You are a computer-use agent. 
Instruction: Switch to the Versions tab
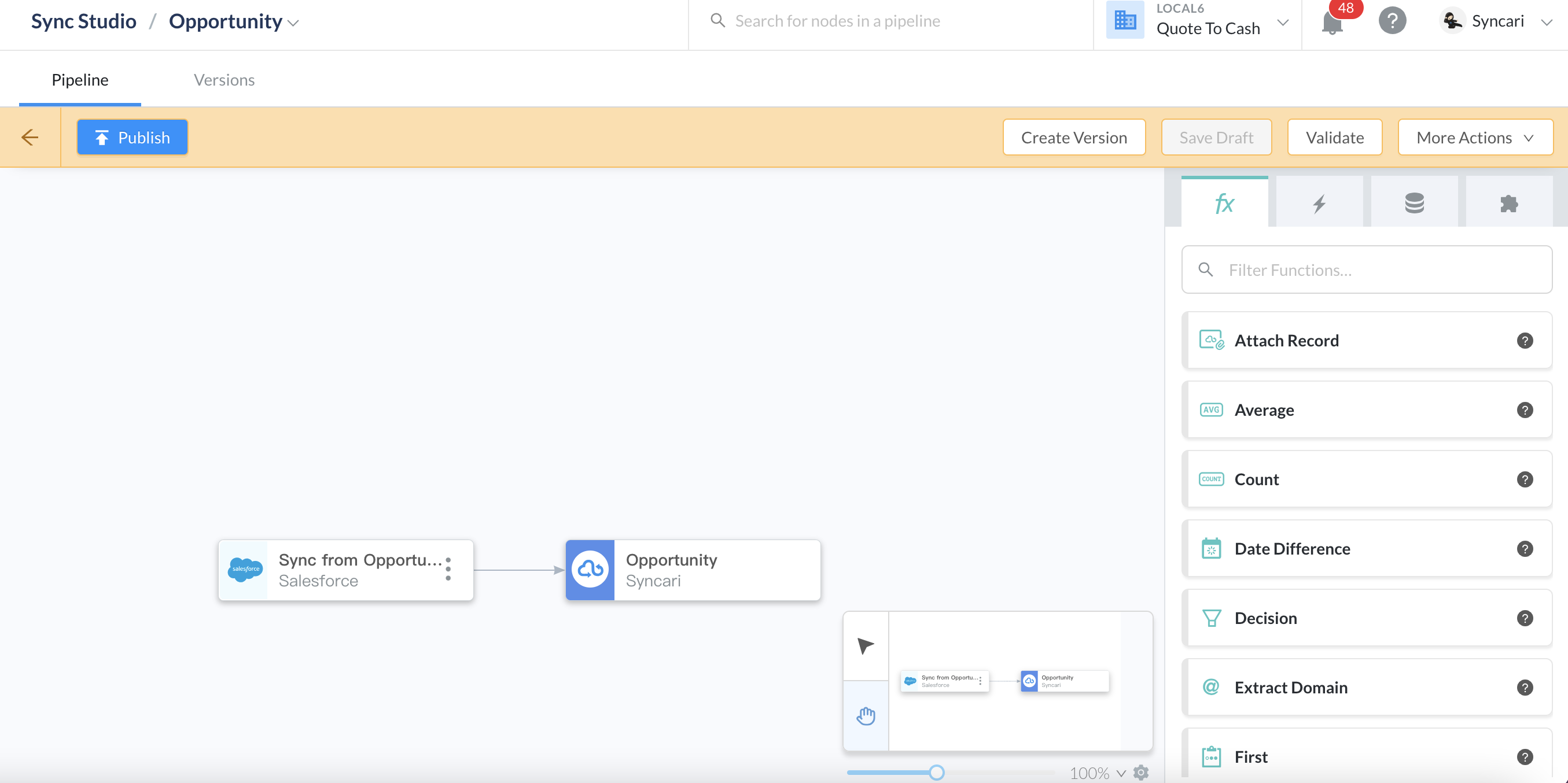224,80
